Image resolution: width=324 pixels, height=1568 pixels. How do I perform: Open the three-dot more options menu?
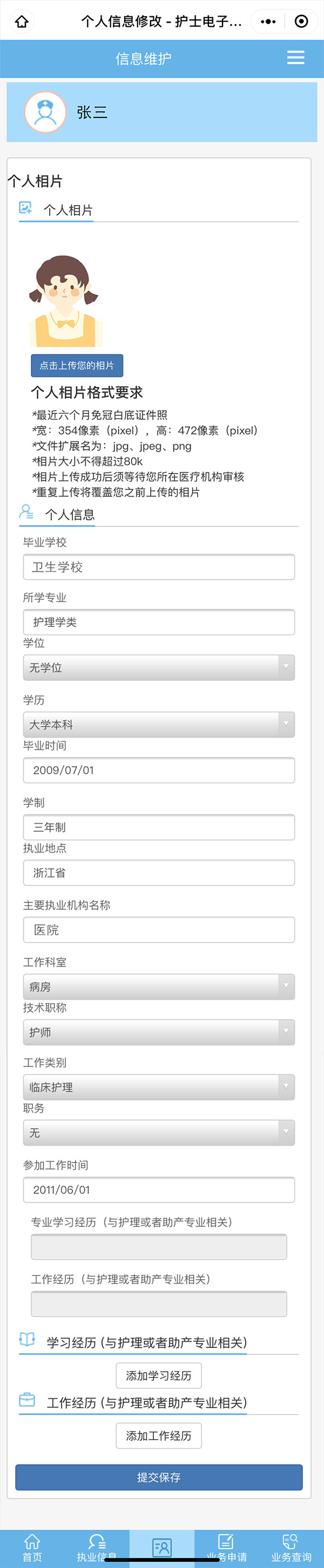(268, 22)
